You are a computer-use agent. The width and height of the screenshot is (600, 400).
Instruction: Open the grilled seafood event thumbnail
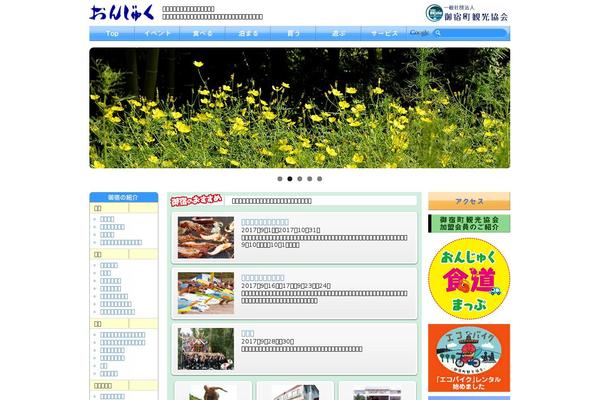pyautogui.click(x=206, y=237)
